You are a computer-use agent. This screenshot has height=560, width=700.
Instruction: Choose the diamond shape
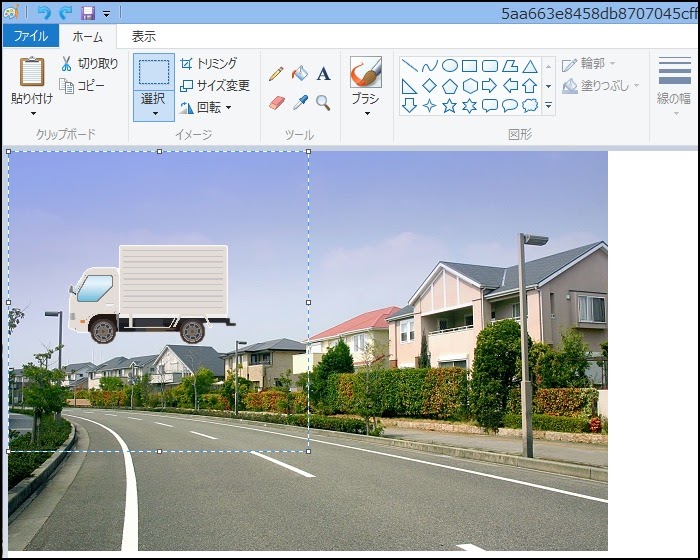pyautogui.click(x=429, y=86)
